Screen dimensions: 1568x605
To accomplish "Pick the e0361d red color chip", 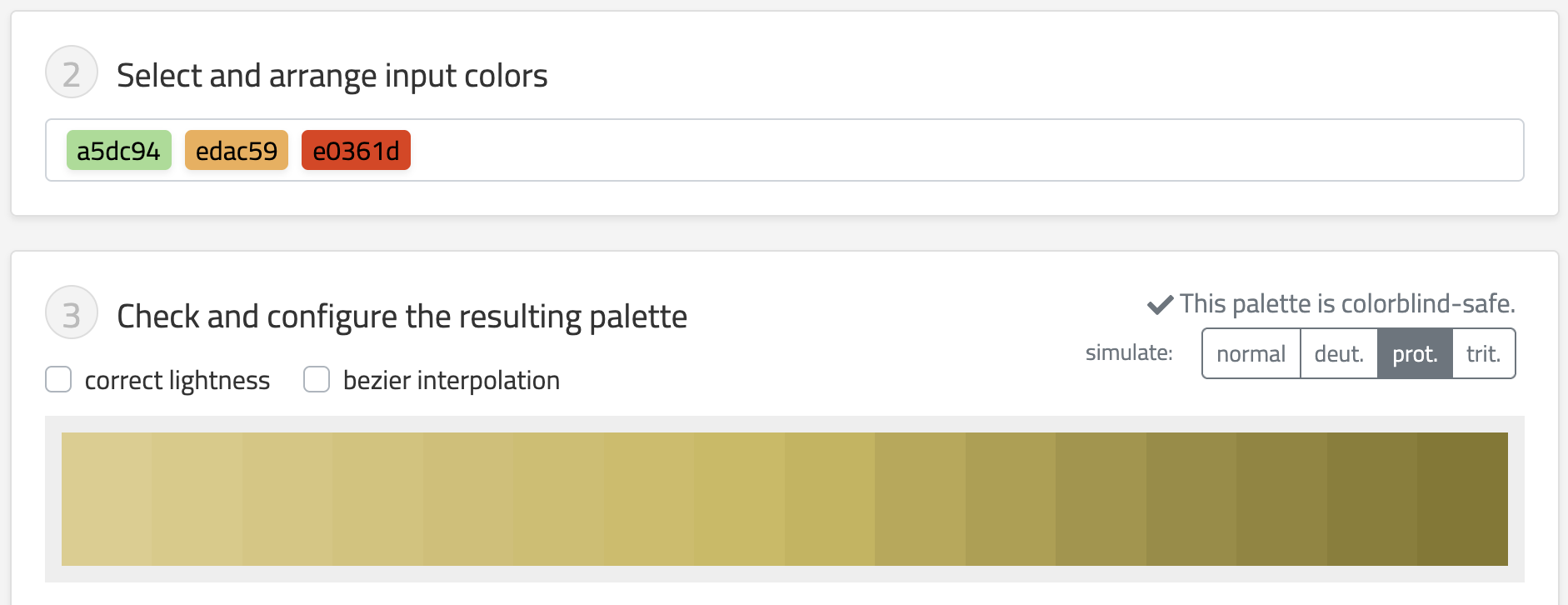I will click(356, 151).
